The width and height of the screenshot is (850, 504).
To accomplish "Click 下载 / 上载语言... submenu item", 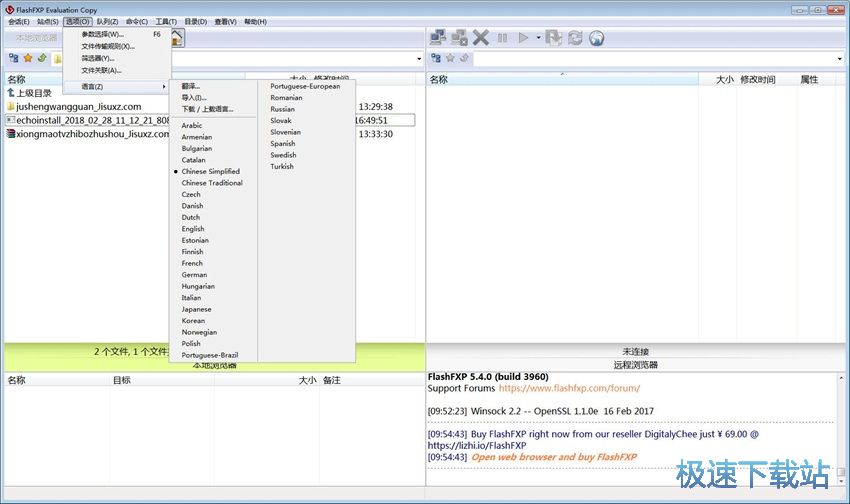I will (207, 109).
